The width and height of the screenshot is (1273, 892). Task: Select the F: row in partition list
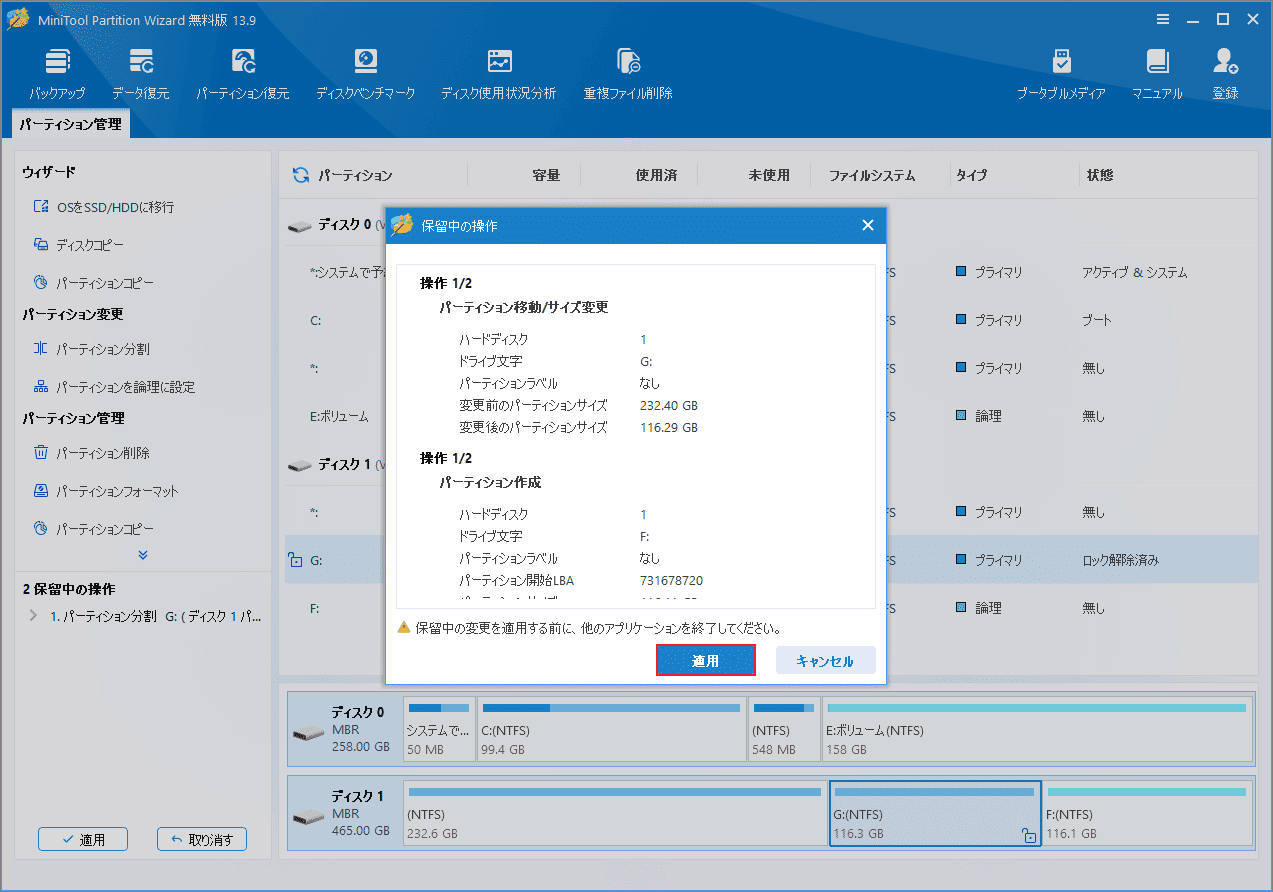point(770,608)
